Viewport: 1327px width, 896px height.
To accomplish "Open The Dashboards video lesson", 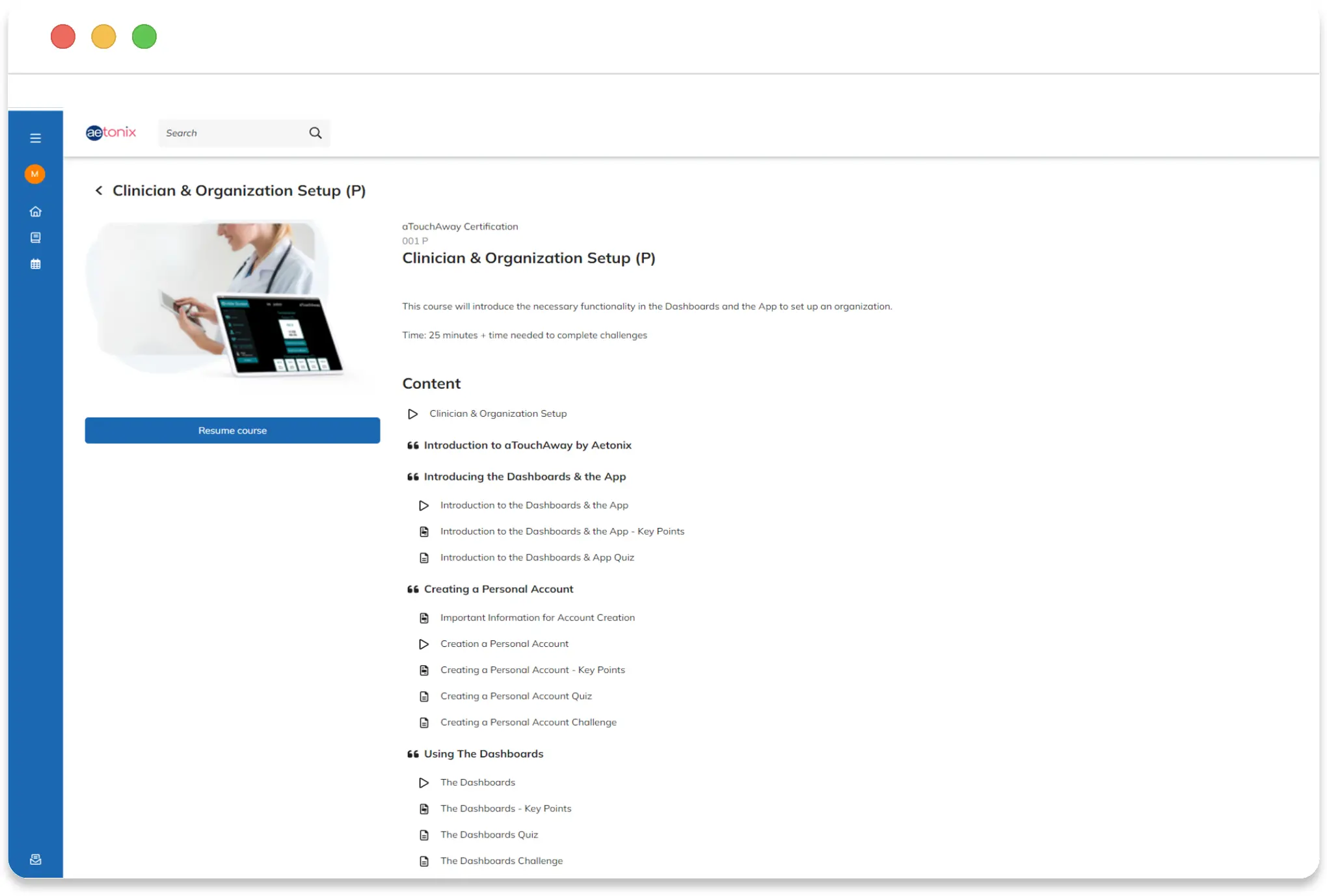I will pos(477,782).
